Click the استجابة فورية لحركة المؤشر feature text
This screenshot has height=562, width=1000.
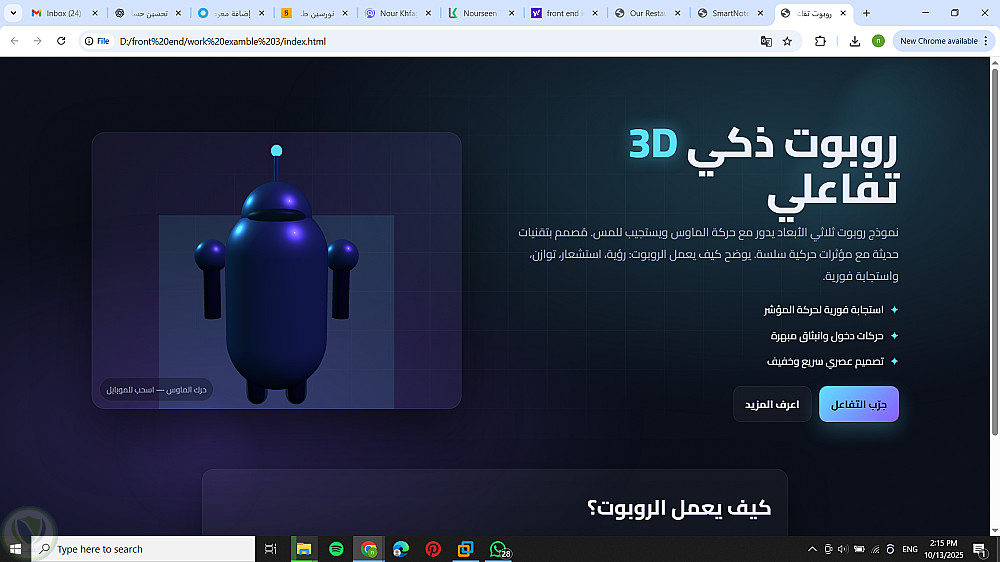pyautogui.click(x=823, y=309)
